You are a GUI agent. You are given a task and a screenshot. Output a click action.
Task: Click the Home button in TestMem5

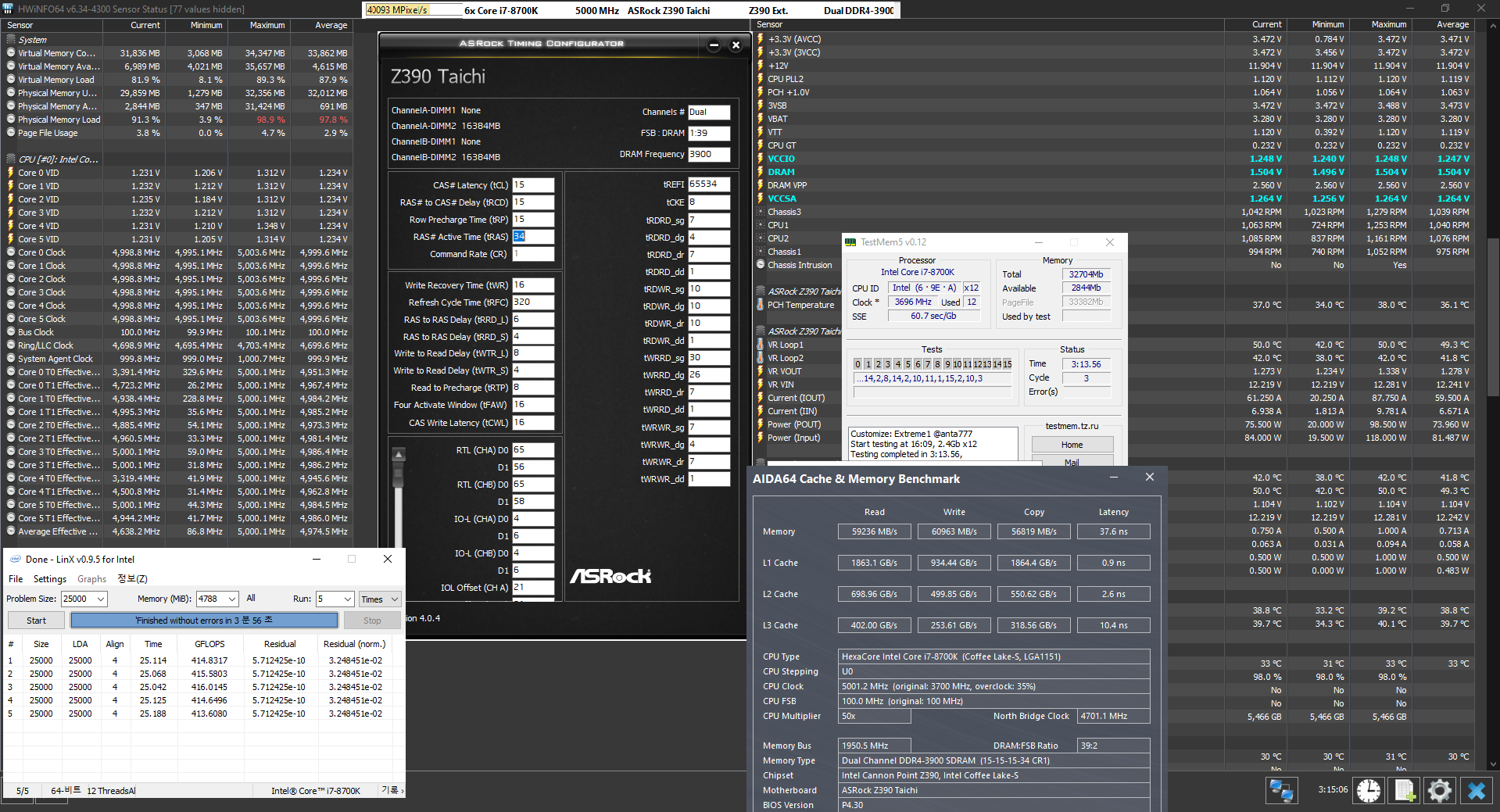pos(1072,445)
